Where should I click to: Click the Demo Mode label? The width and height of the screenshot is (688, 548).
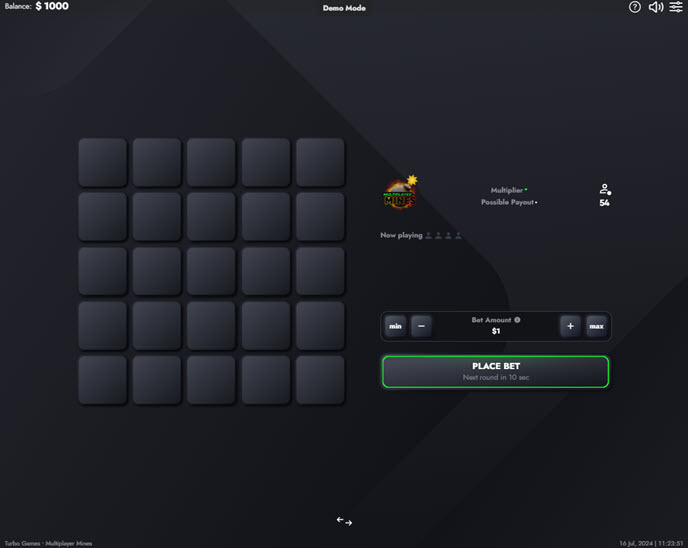pos(344,8)
